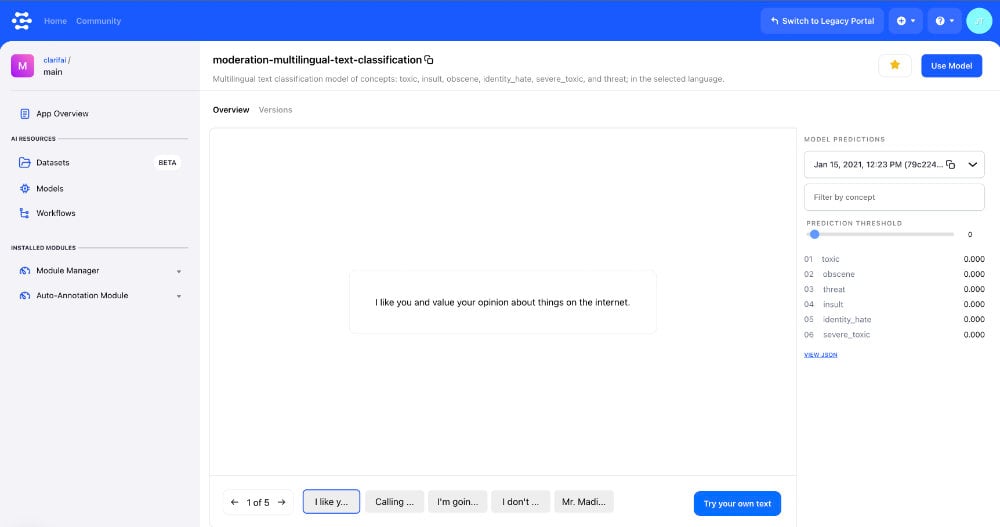The height and width of the screenshot is (527, 1000).
Task: Click the Filter by concept field
Action: (x=894, y=197)
